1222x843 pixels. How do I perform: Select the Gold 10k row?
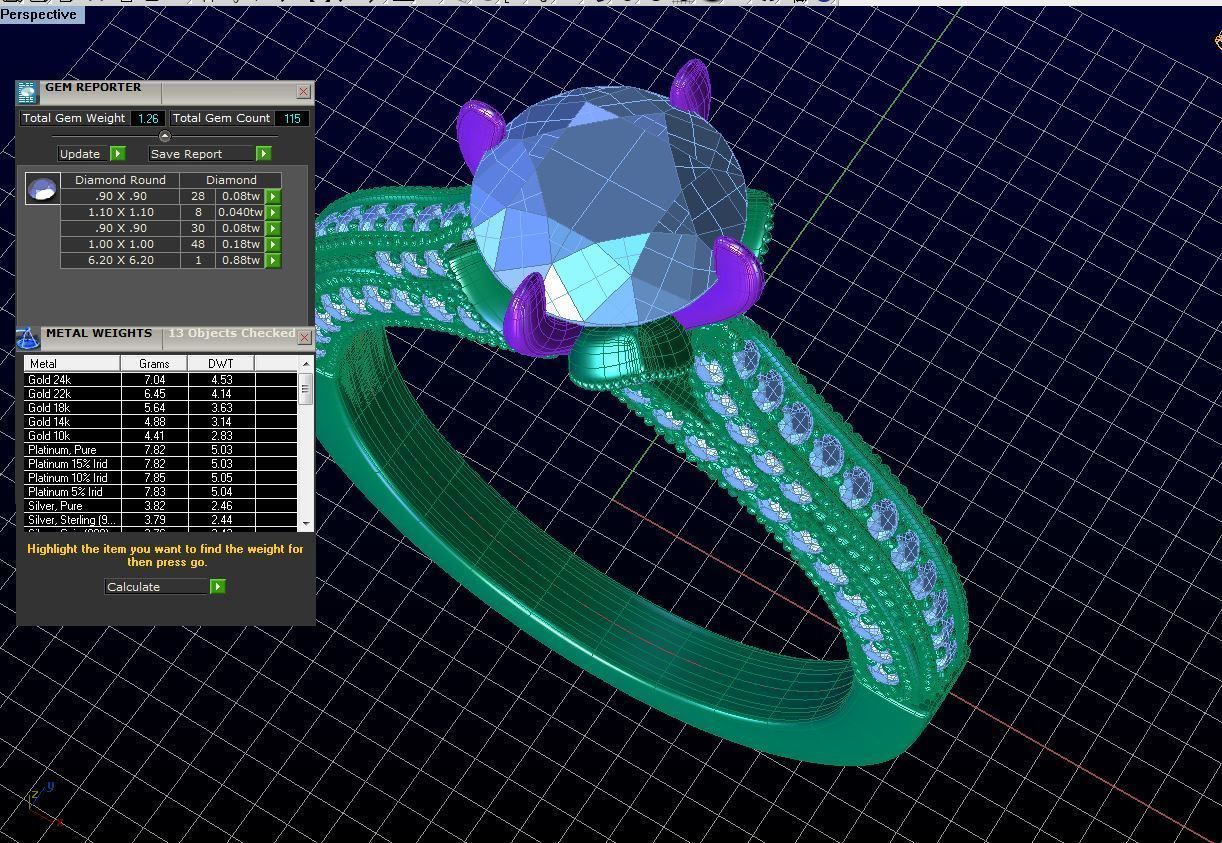pyautogui.click(x=160, y=436)
